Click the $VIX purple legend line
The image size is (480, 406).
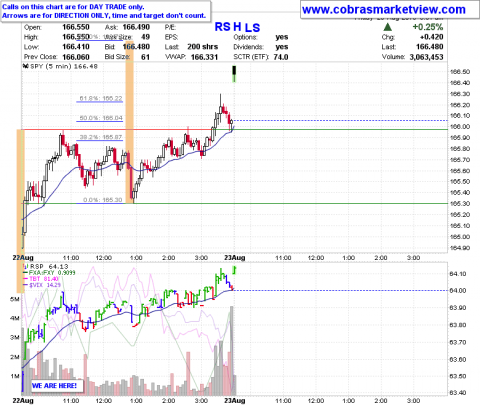pyautogui.click(x=25, y=285)
